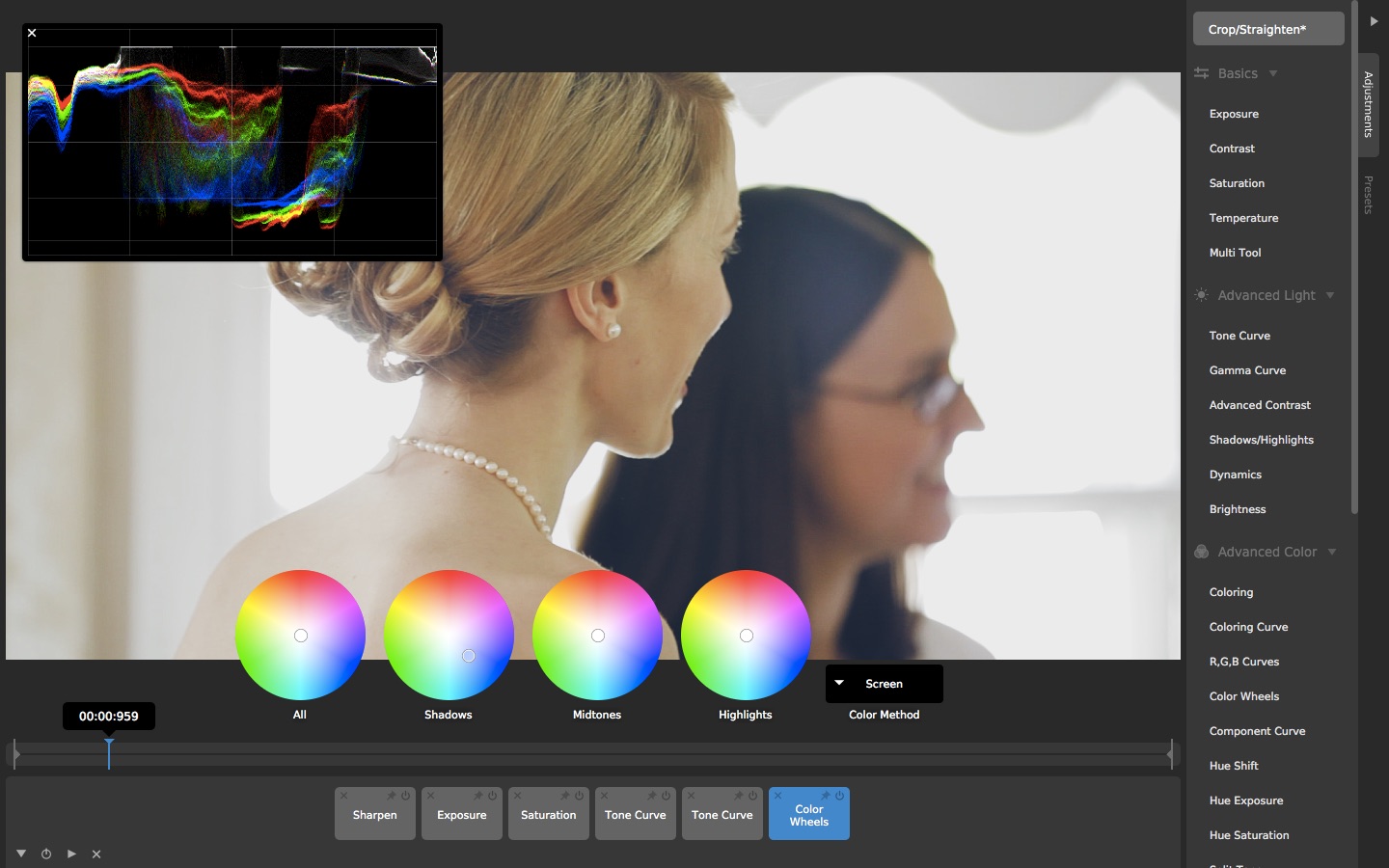
Task: Toggle power on the Sharpen chip
Action: coord(406,796)
